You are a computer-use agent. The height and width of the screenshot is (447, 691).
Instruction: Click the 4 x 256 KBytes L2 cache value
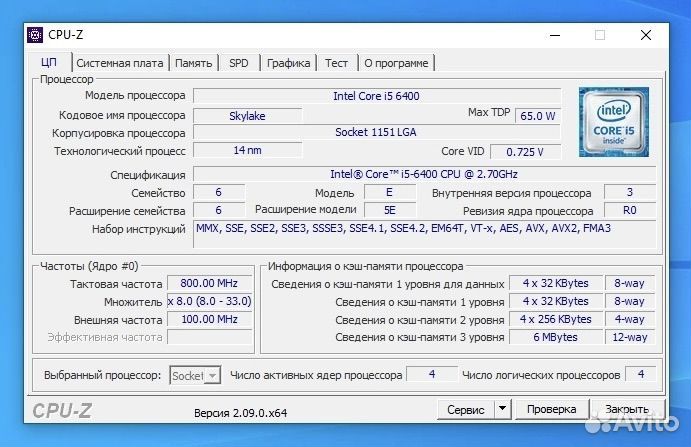point(556,319)
